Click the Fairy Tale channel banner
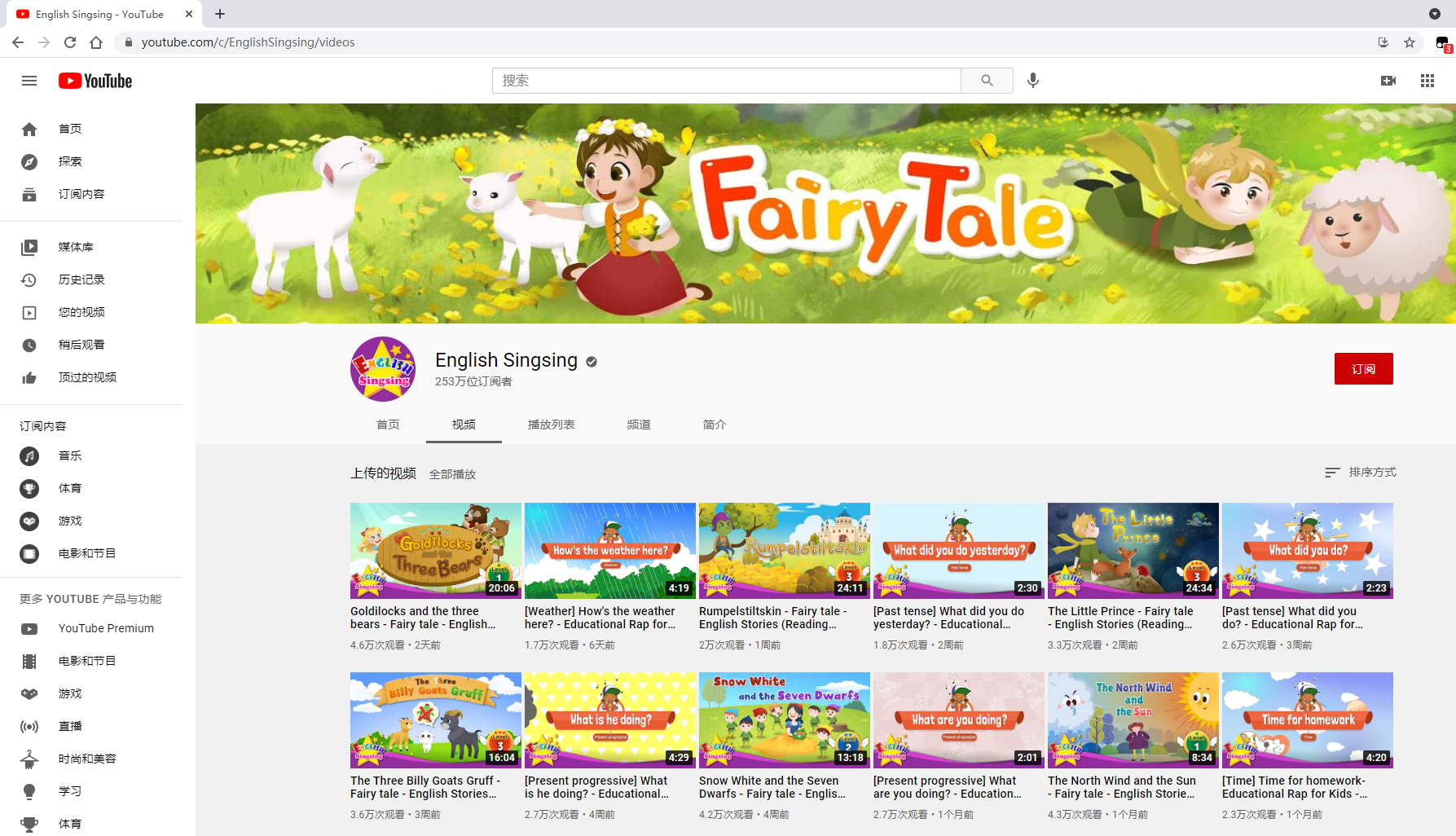The width and height of the screenshot is (1456, 836). click(825, 213)
